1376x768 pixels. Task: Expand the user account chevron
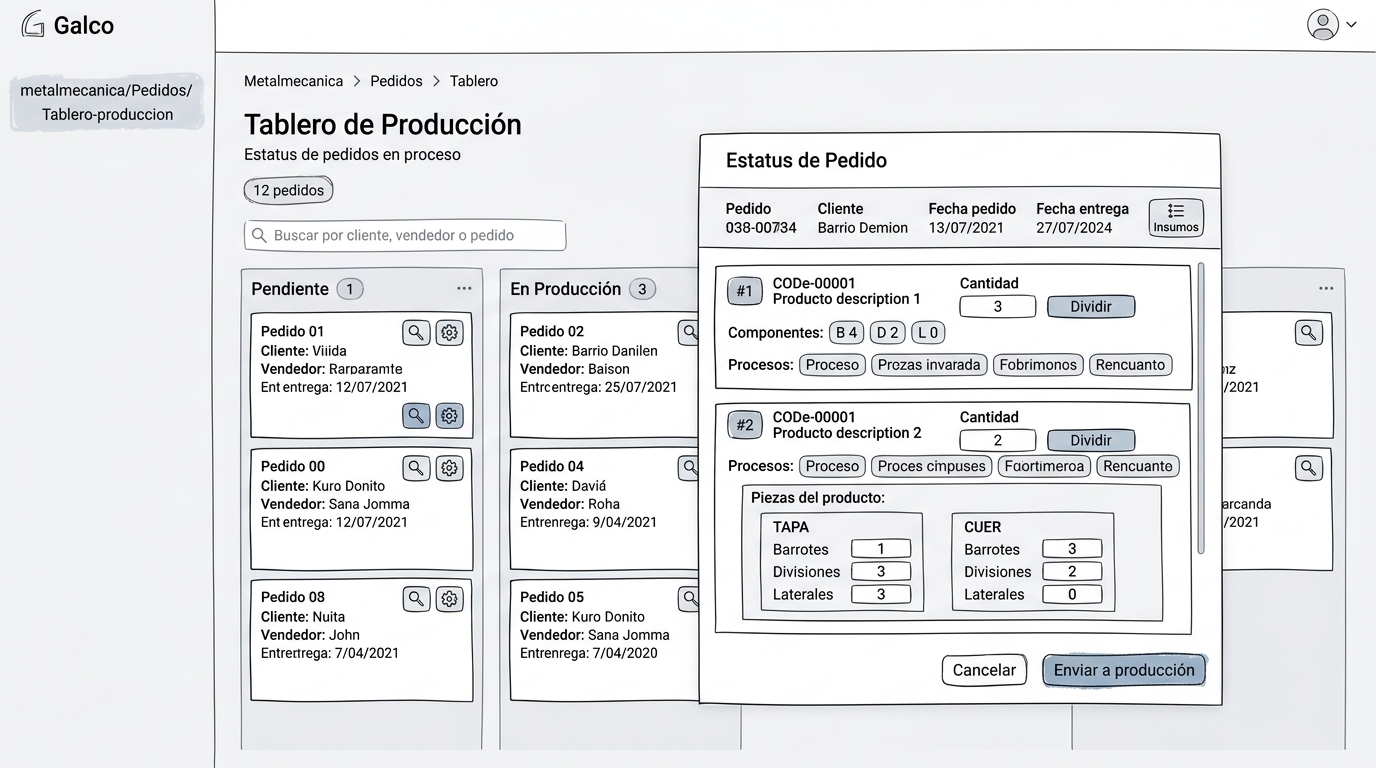coord(1351,25)
